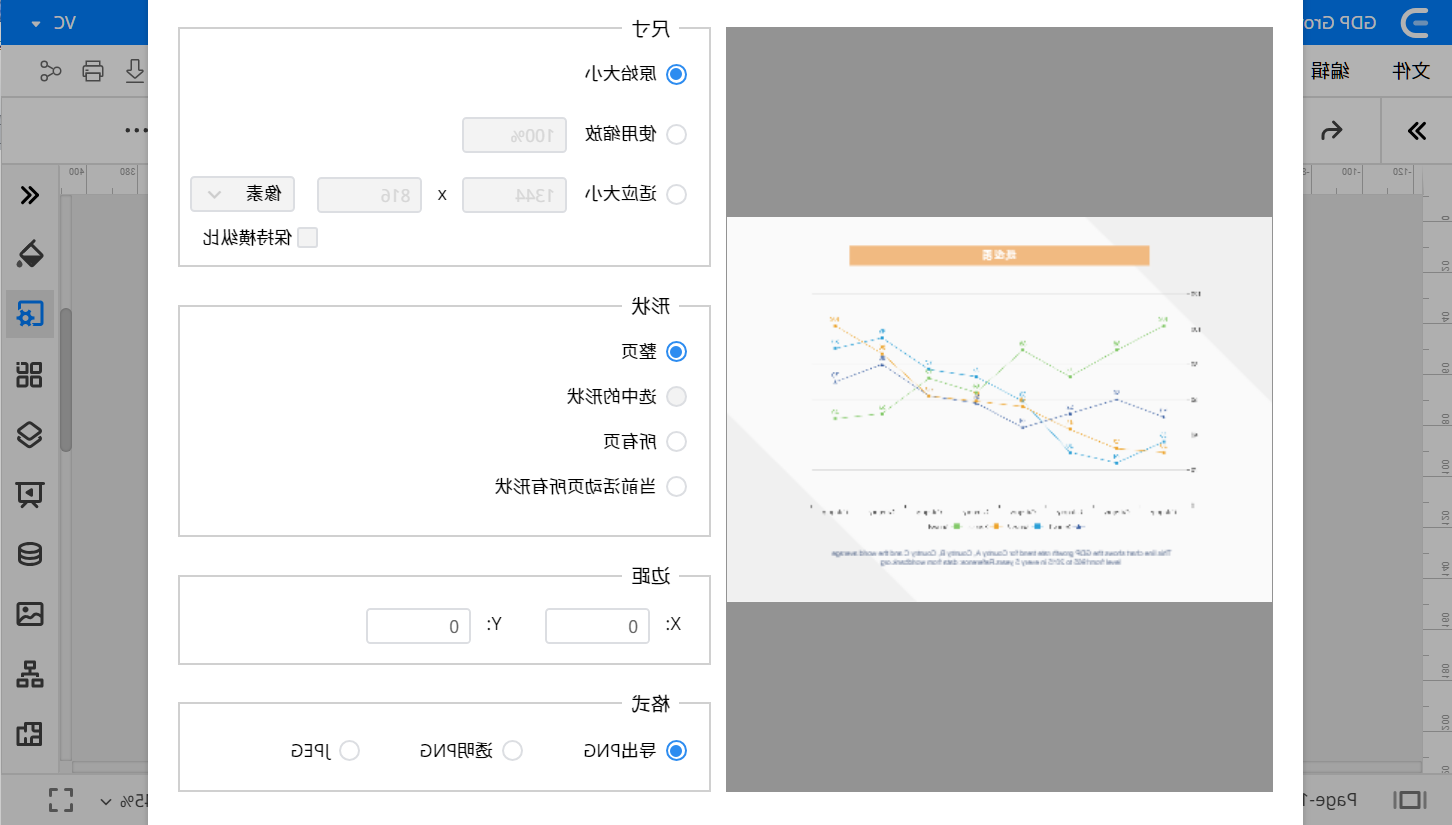This screenshot has width=1452, height=825.
Task: Select the 当前活动页所有形状 radio button
Action: click(677, 487)
